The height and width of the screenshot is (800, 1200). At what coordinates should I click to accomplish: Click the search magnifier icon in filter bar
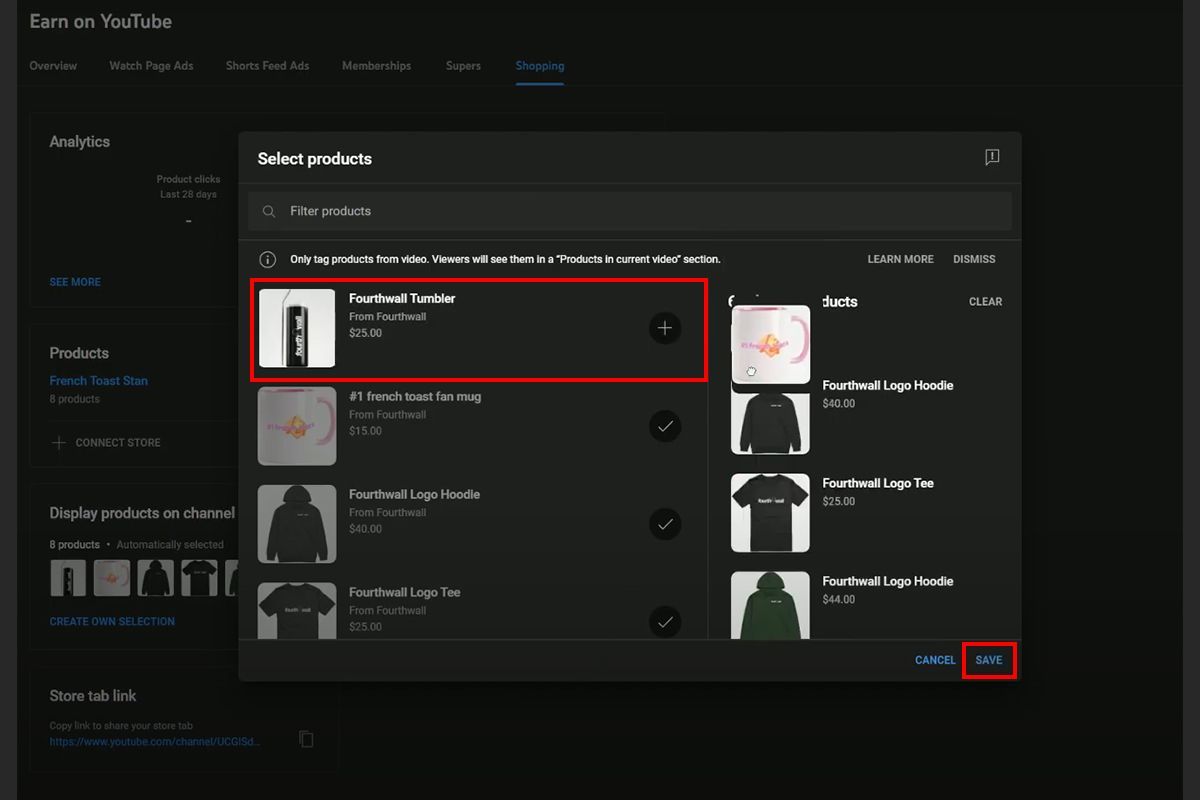click(x=269, y=212)
